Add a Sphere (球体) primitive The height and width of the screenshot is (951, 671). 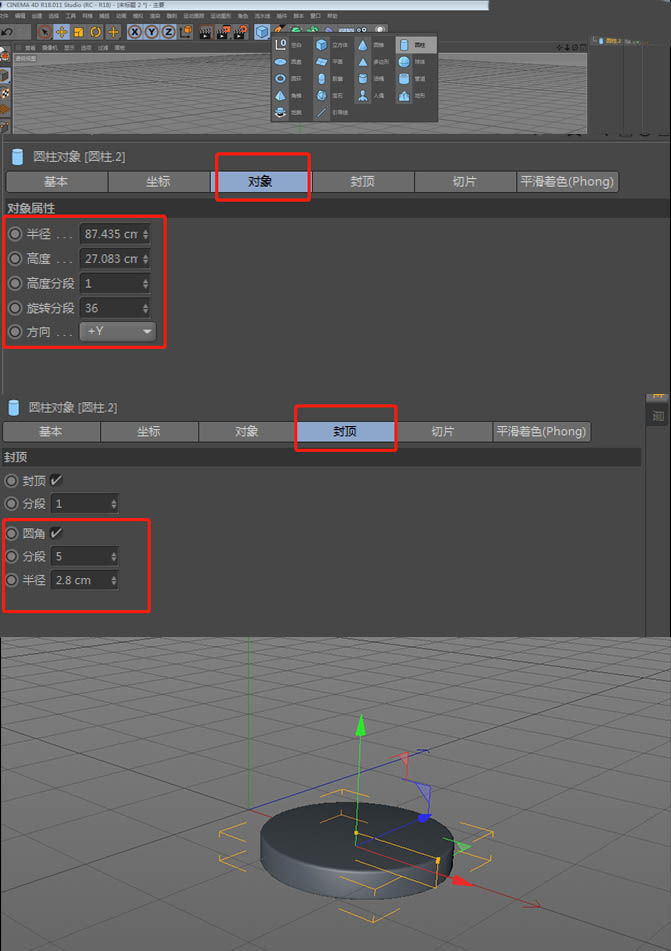tap(404, 61)
